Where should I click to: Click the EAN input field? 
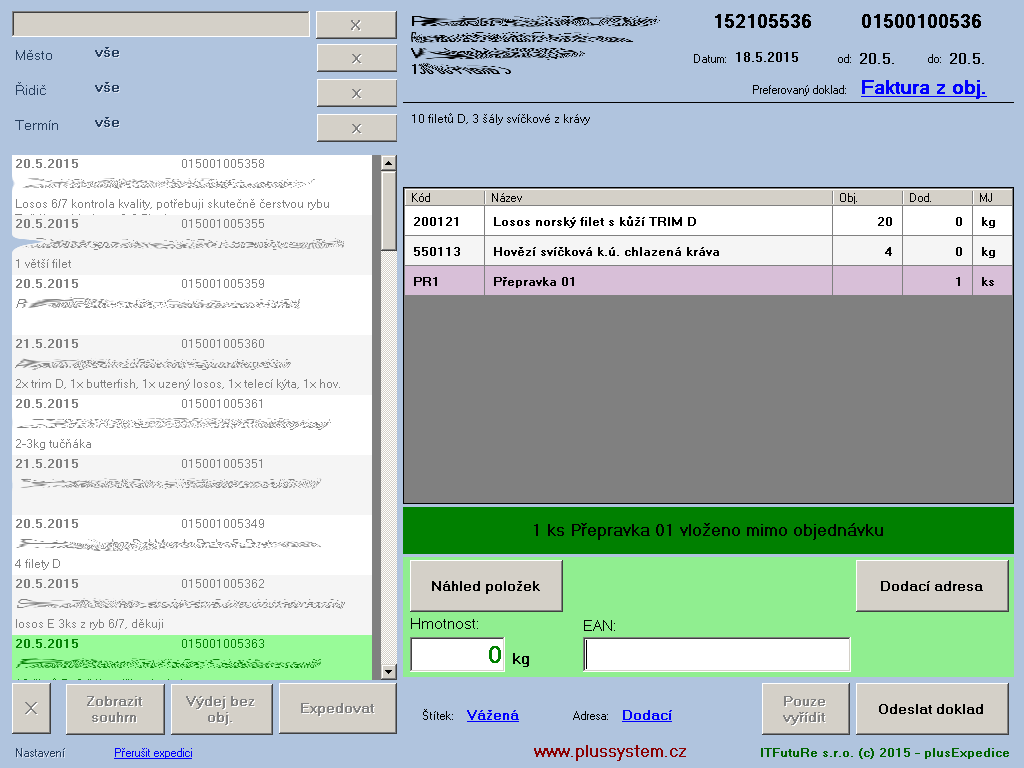click(x=716, y=654)
